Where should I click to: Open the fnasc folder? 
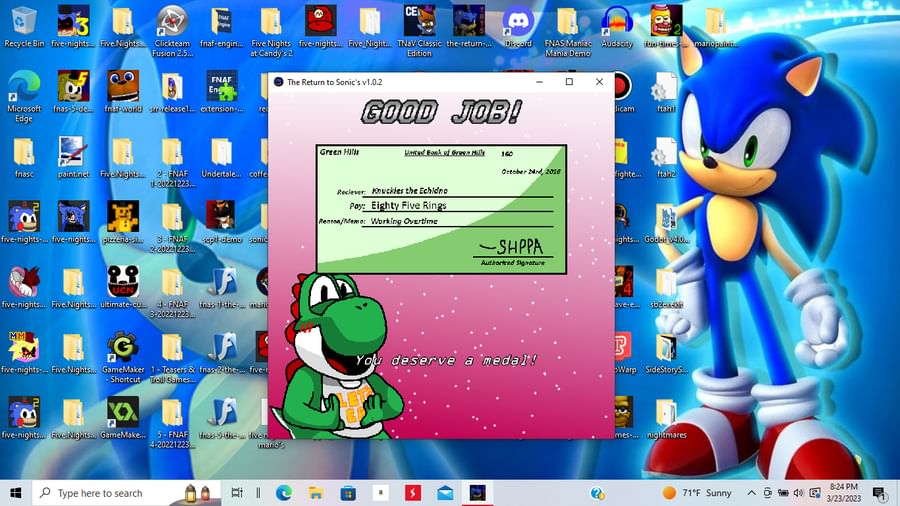[x=24, y=157]
